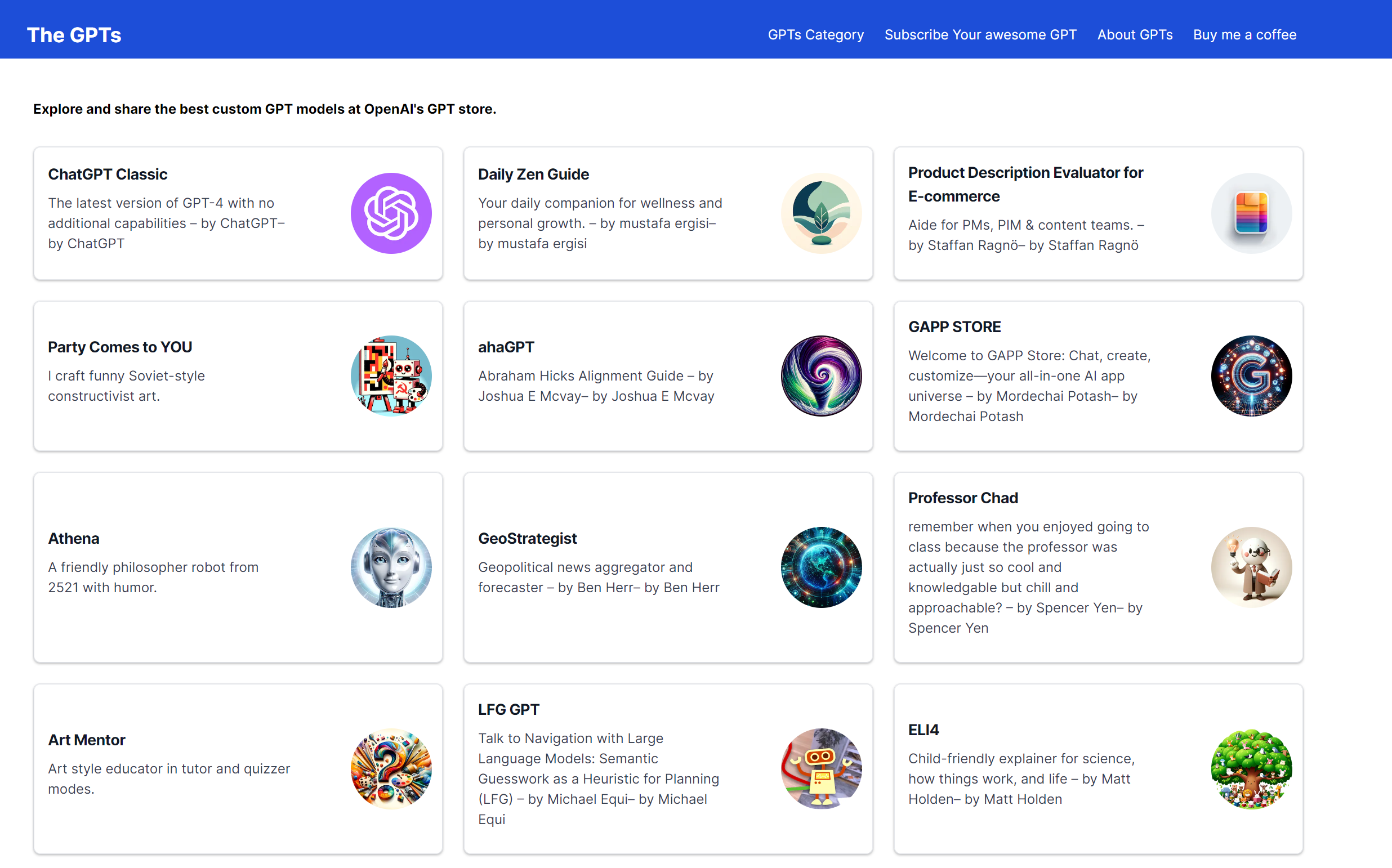Click the GeoStrategist globe icon

click(821, 567)
